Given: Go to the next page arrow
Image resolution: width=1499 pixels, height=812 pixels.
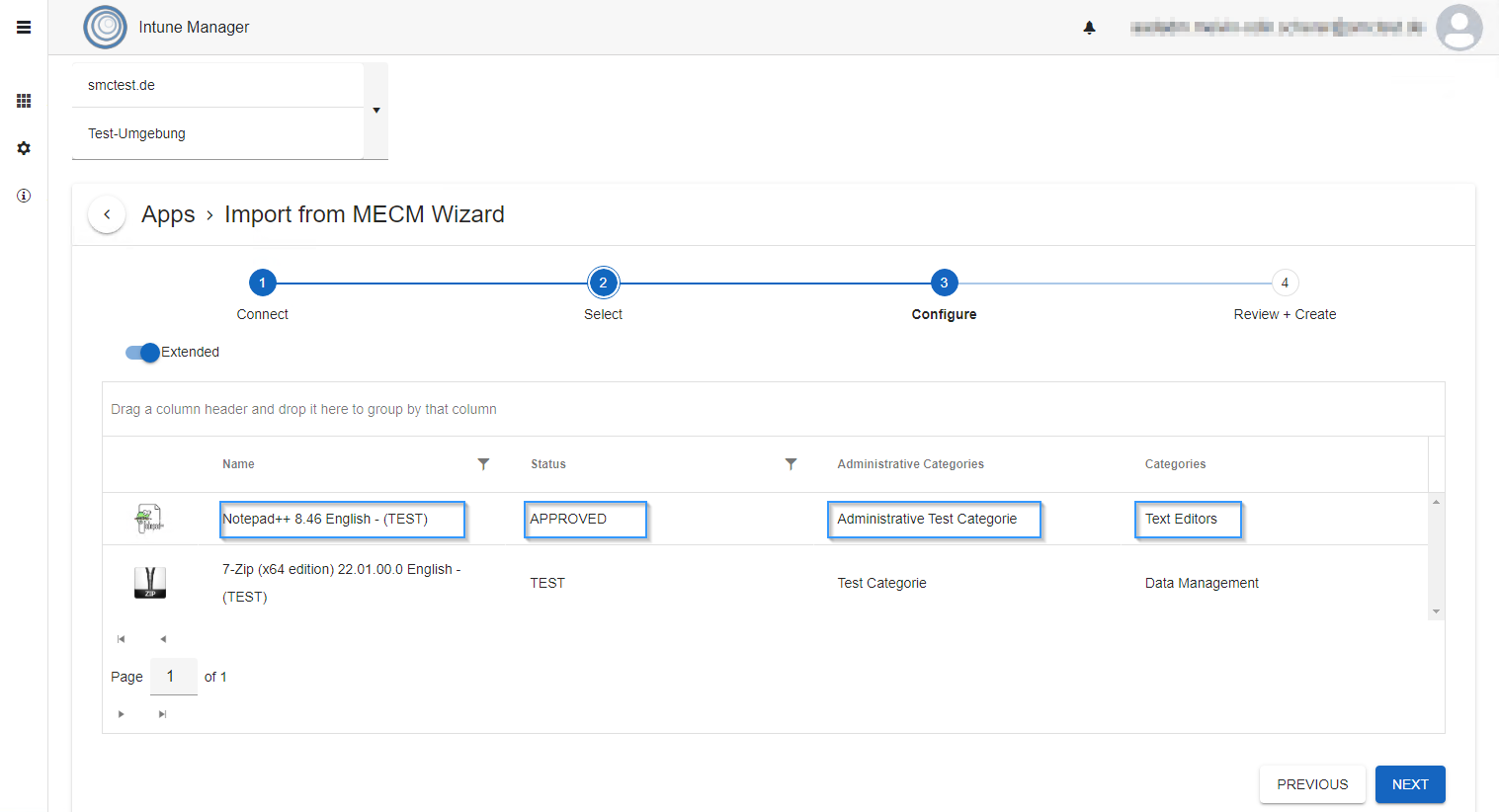Looking at the screenshot, I should [x=122, y=714].
